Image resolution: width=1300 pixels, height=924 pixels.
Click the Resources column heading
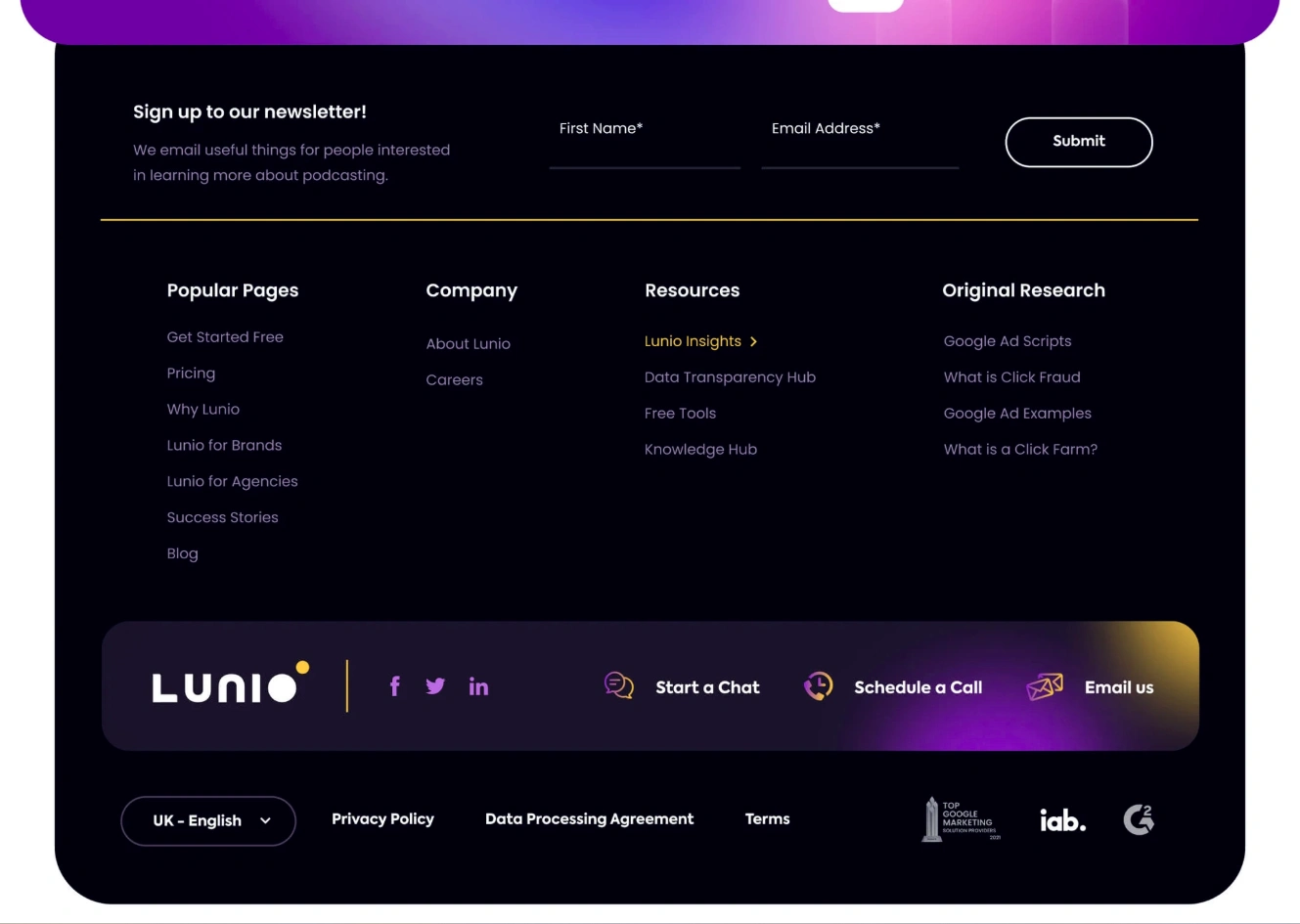(x=693, y=290)
